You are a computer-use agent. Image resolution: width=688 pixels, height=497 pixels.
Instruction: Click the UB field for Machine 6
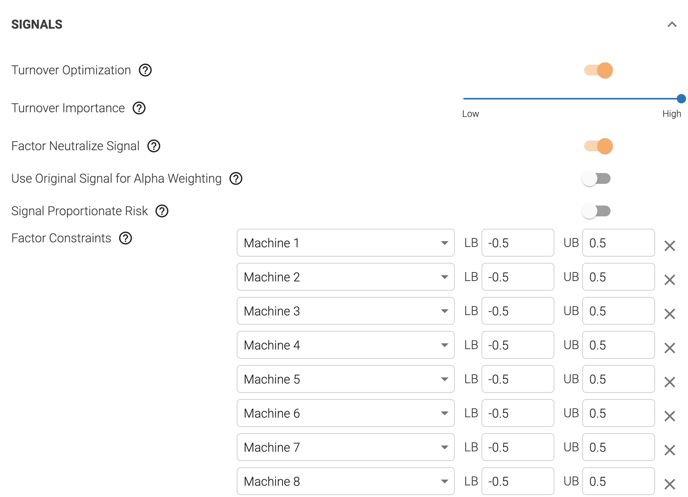pyautogui.click(x=619, y=413)
